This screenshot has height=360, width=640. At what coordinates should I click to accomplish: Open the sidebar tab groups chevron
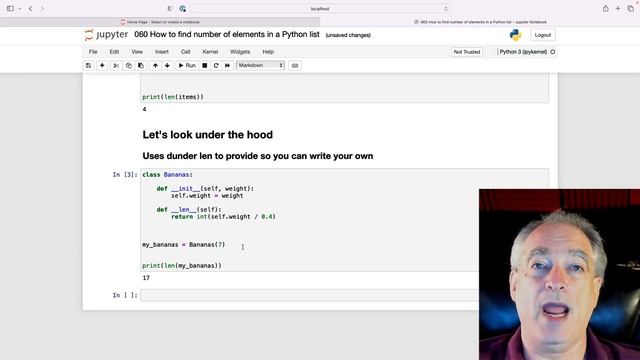click(20, 9)
